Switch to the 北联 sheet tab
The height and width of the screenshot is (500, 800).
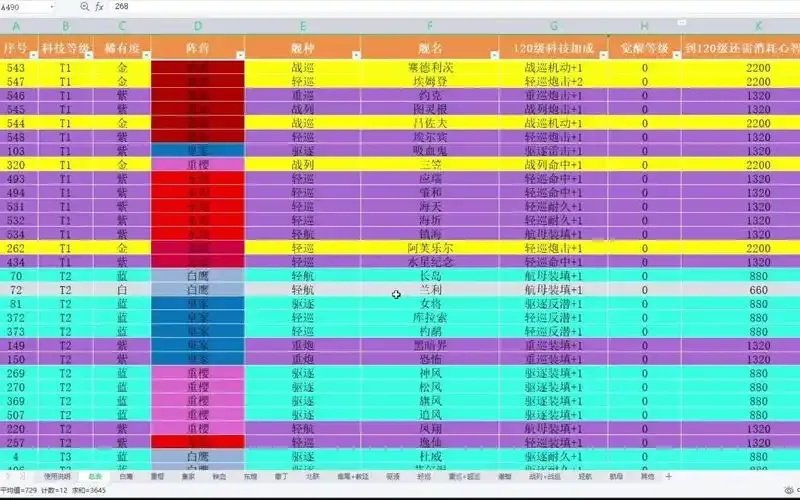(312, 476)
